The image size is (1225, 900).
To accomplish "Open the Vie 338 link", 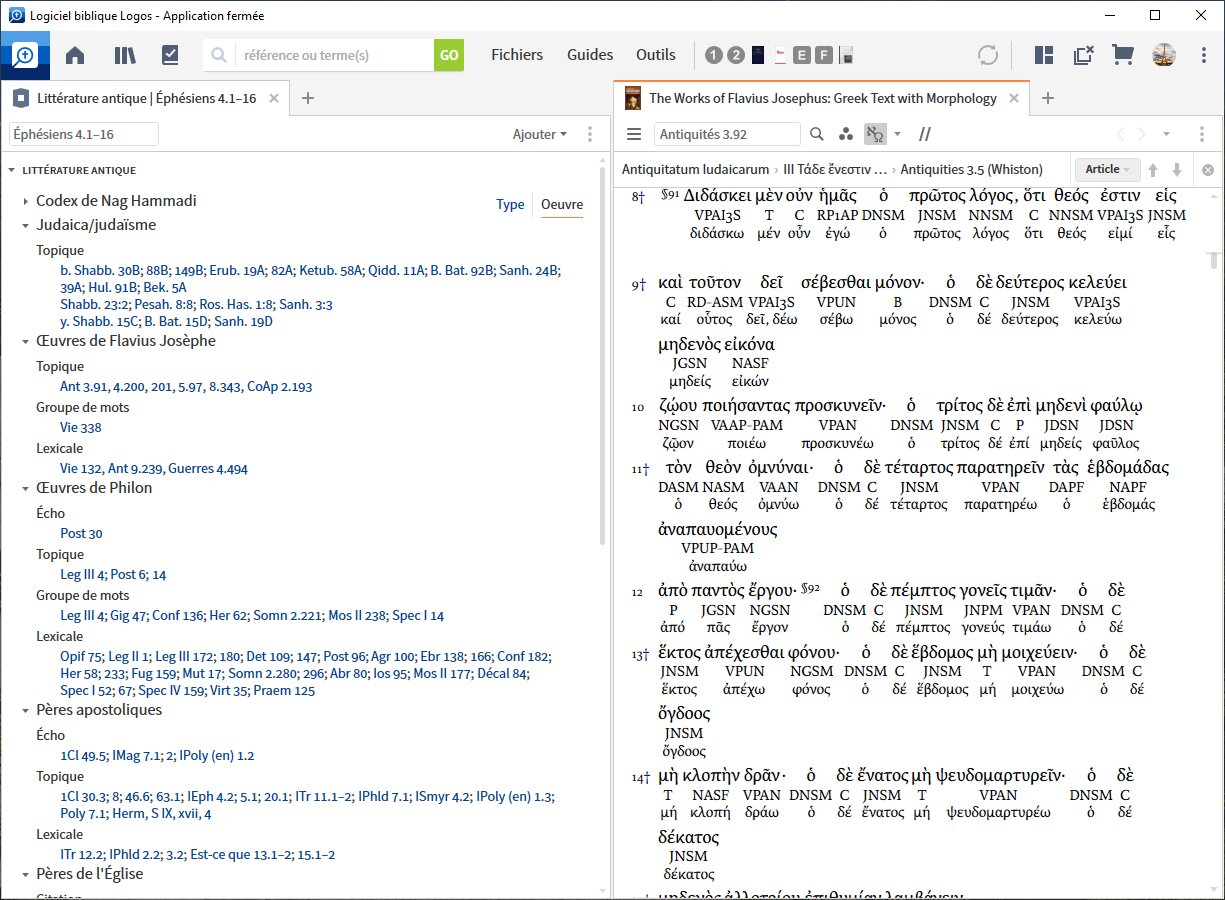I will coord(81,427).
